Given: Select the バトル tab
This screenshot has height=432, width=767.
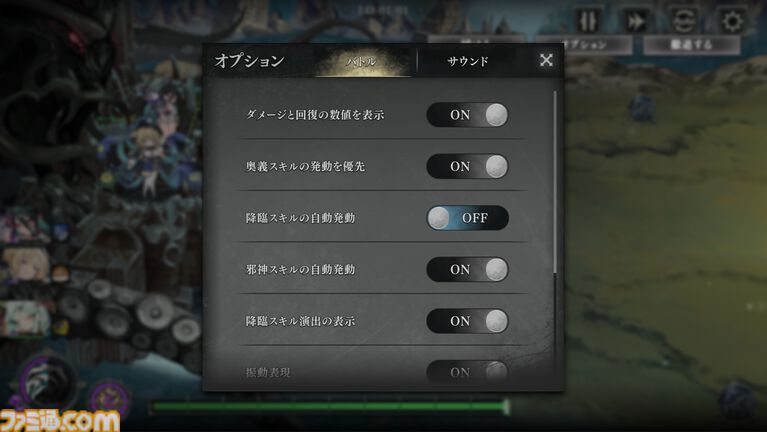Looking at the screenshot, I should click(x=362, y=61).
